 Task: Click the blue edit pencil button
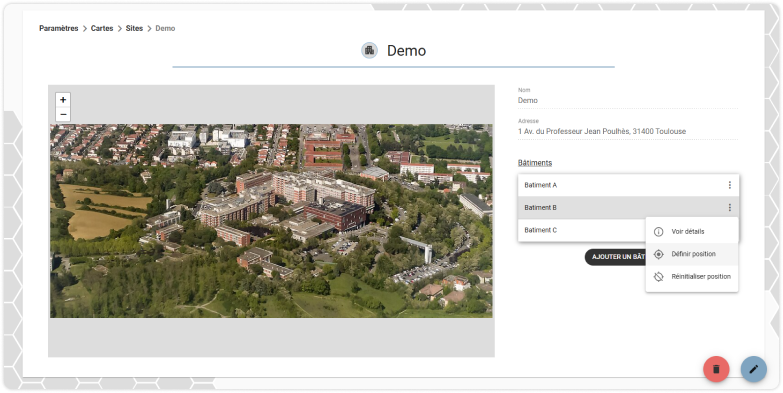point(754,369)
